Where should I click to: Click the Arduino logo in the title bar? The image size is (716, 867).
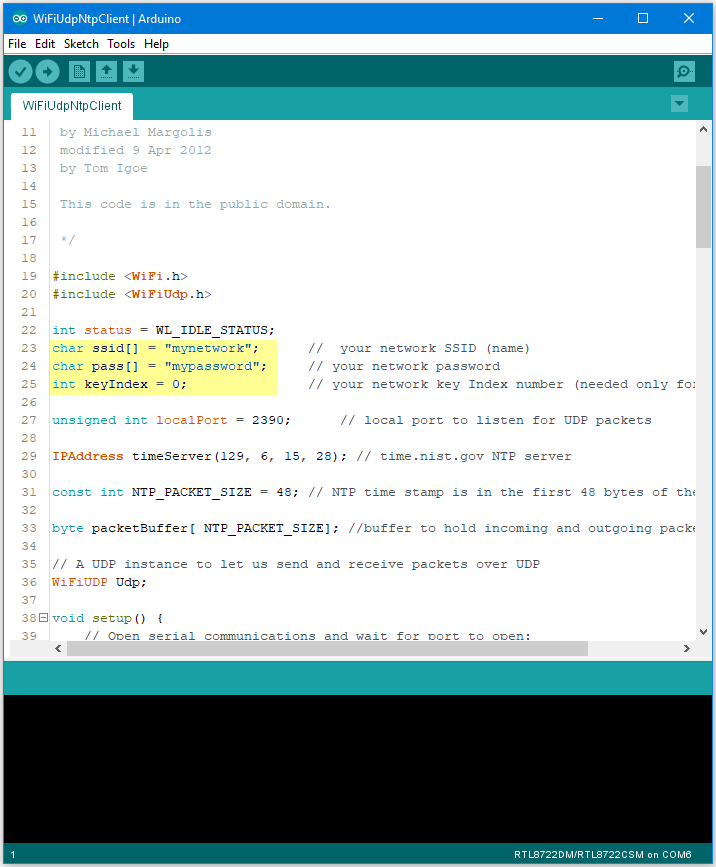(x=20, y=18)
